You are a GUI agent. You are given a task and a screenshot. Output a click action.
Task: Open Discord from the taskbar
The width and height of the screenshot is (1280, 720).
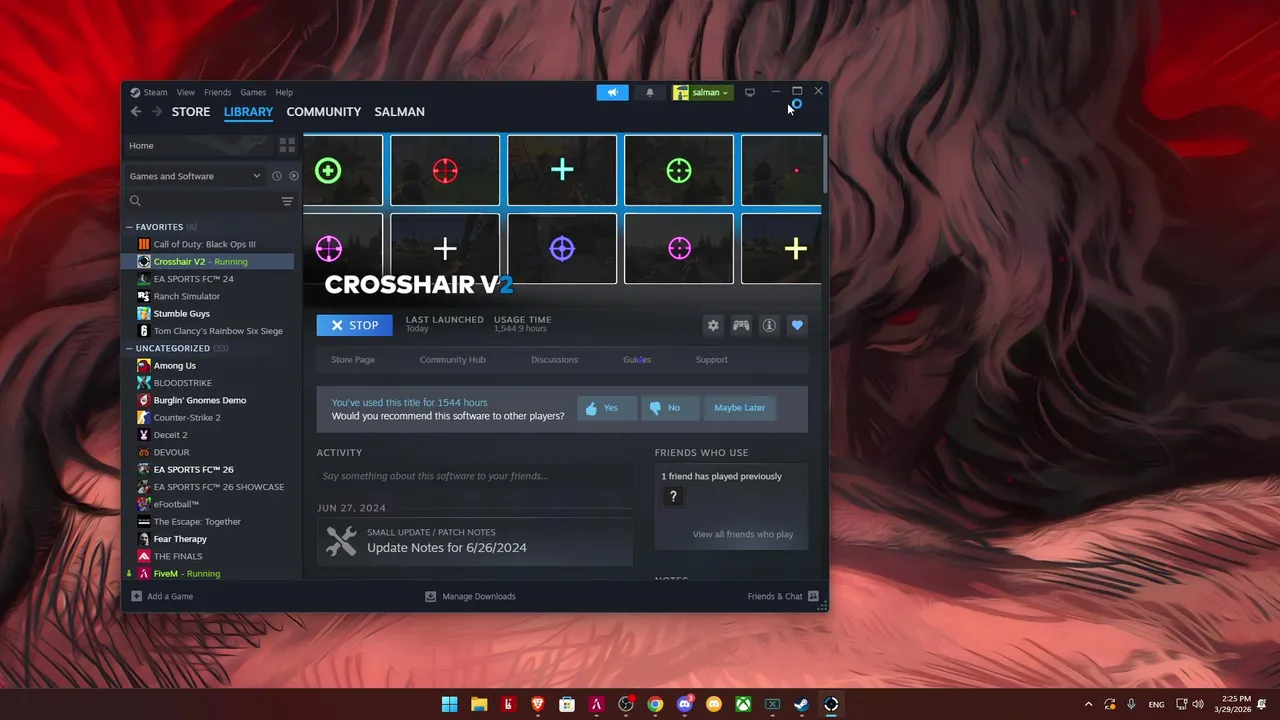pyautogui.click(x=685, y=704)
